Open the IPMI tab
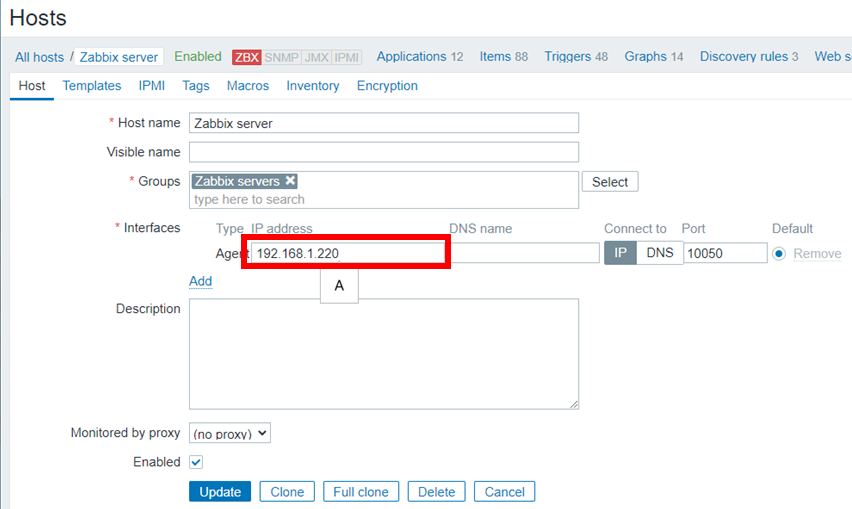852x509 pixels. tap(152, 86)
